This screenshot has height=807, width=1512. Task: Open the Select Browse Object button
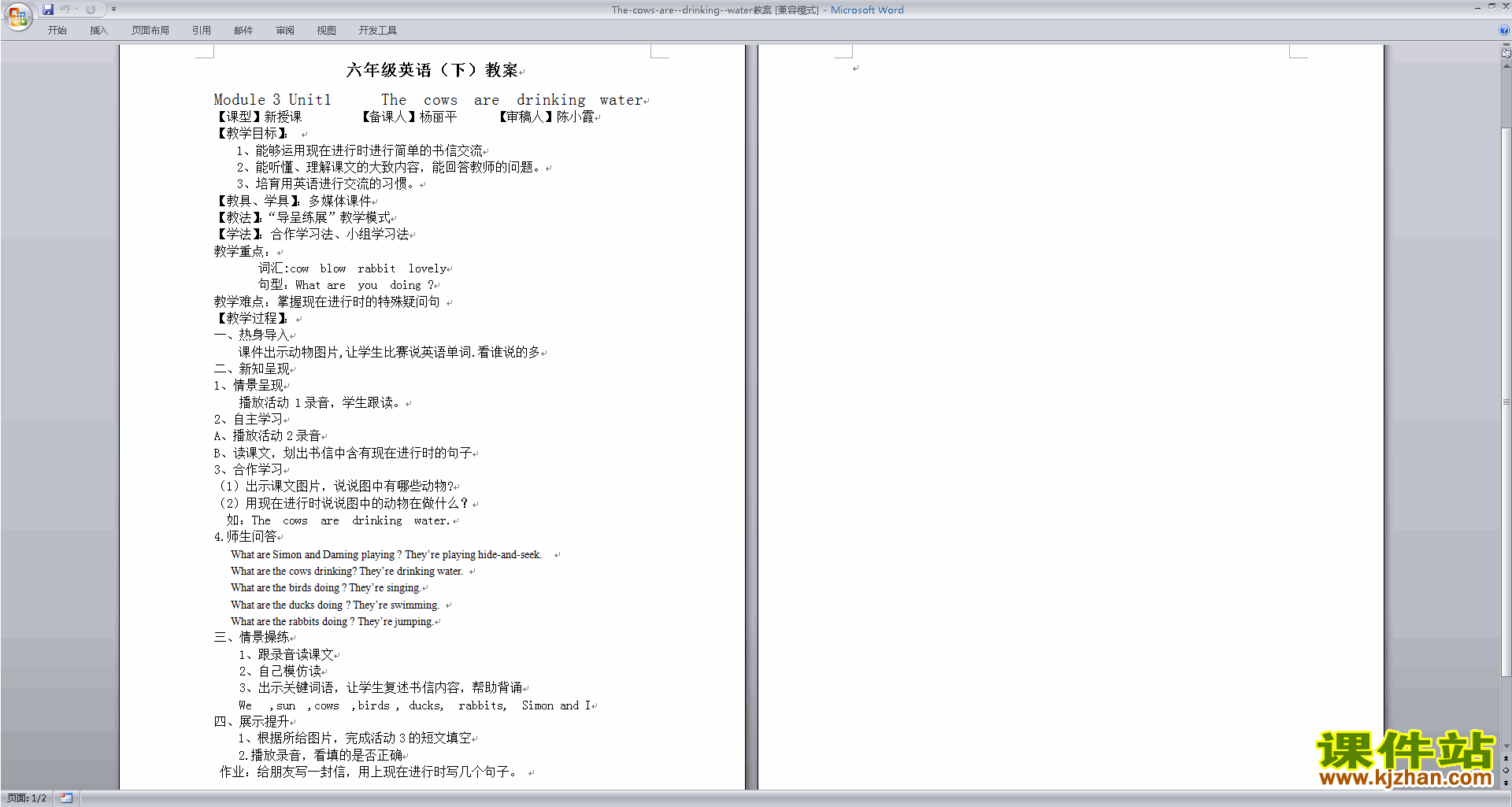pos(1506,771)
